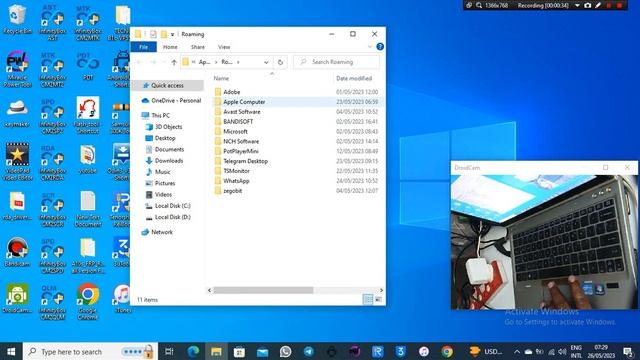Click volume speaker icon in tray
The image size is (640, 360).
(x=562, y=351)
